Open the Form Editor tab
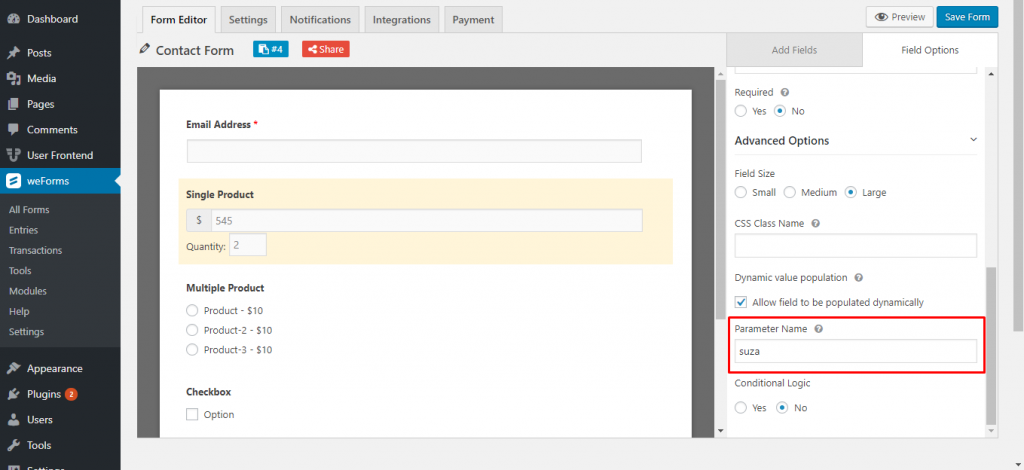1024x470 pixels. point(179,20)
